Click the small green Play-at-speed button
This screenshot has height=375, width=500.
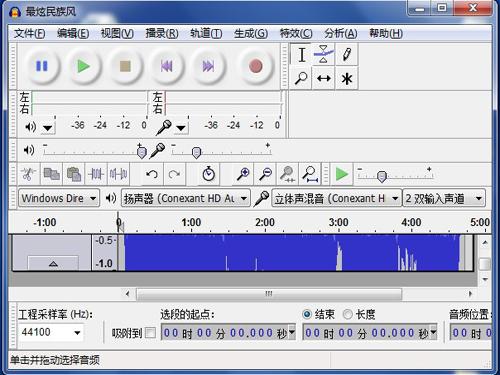[342, 174]
